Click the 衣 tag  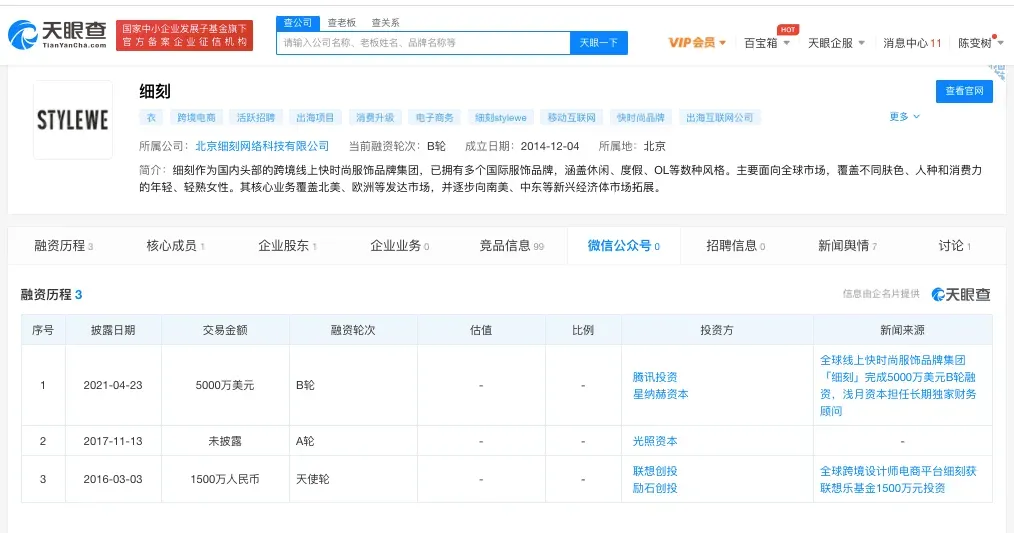point(151,118)
